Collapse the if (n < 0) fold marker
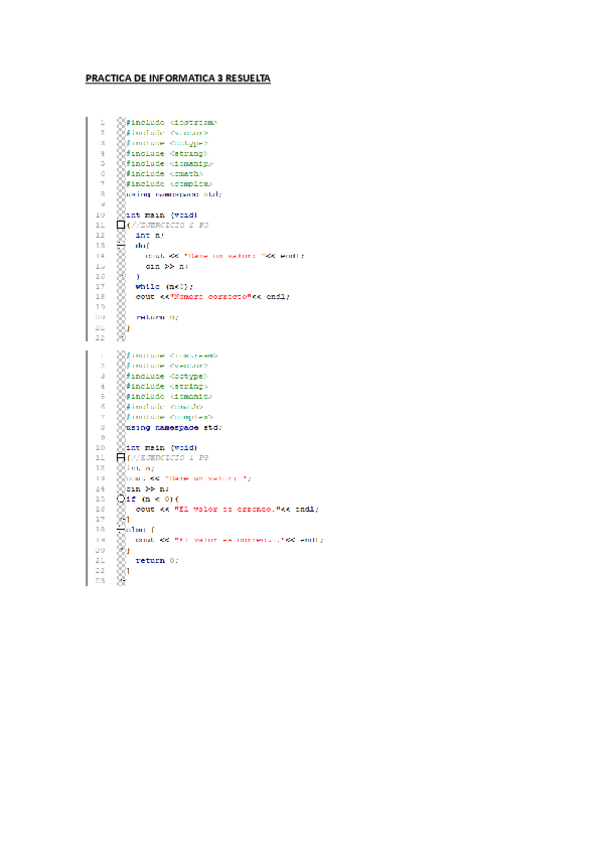The image size is (600, 848). click(x=121, y=498)
